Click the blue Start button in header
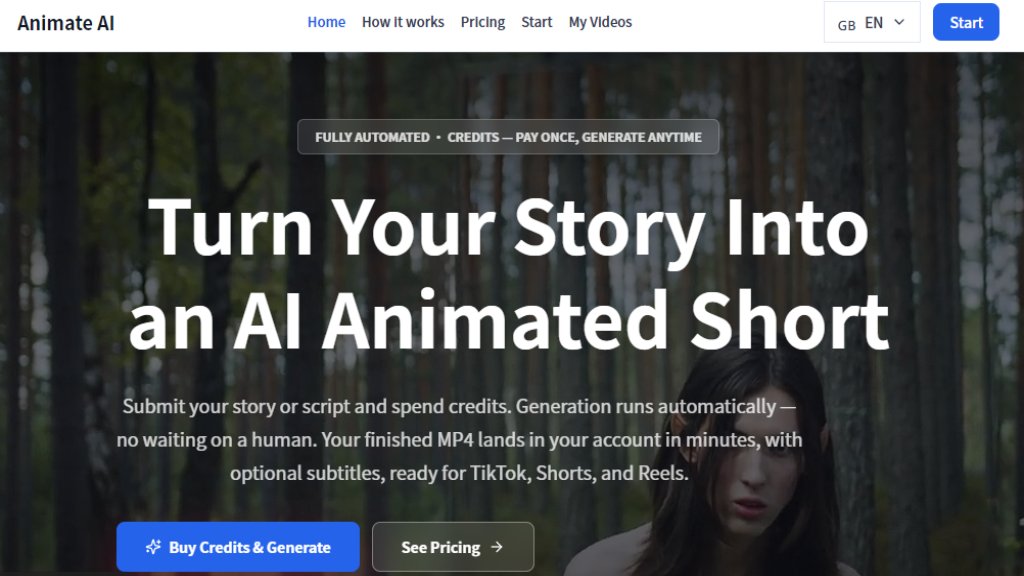The image size is (1024, 576). (966, 22)
